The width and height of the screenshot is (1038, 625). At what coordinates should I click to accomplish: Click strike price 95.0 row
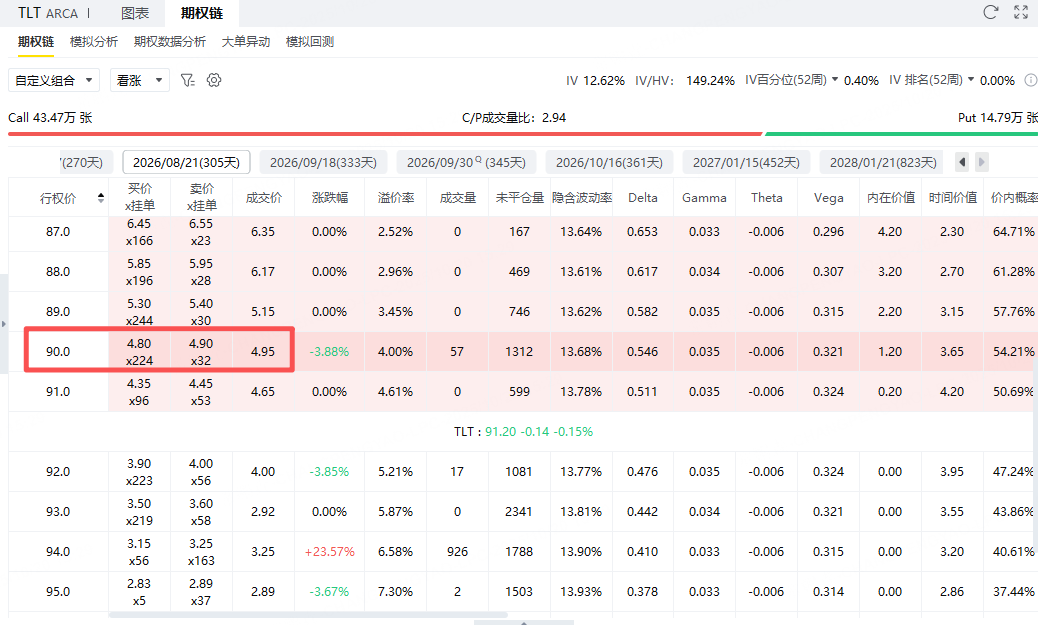point(522,592)
